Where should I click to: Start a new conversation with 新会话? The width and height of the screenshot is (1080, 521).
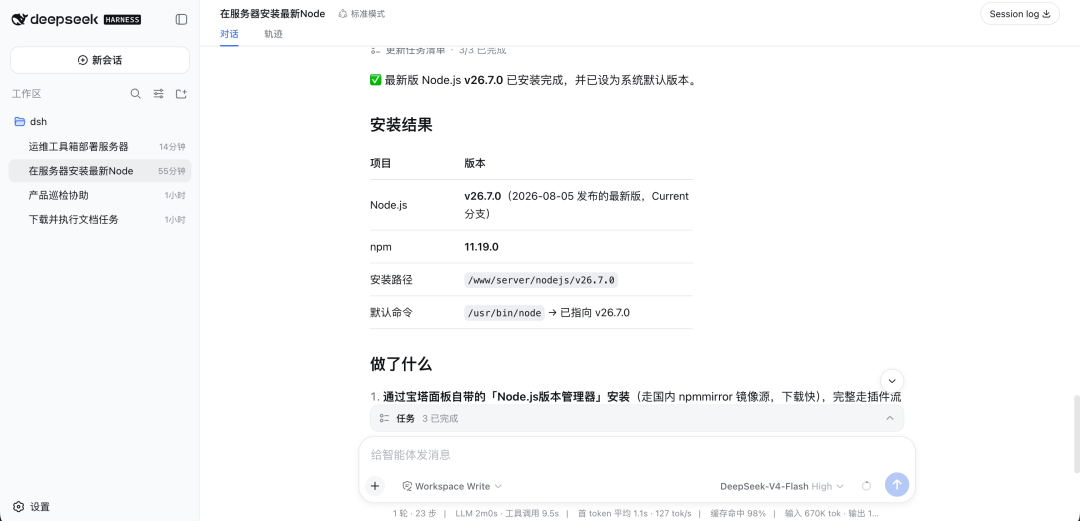(x=100, y=60)
